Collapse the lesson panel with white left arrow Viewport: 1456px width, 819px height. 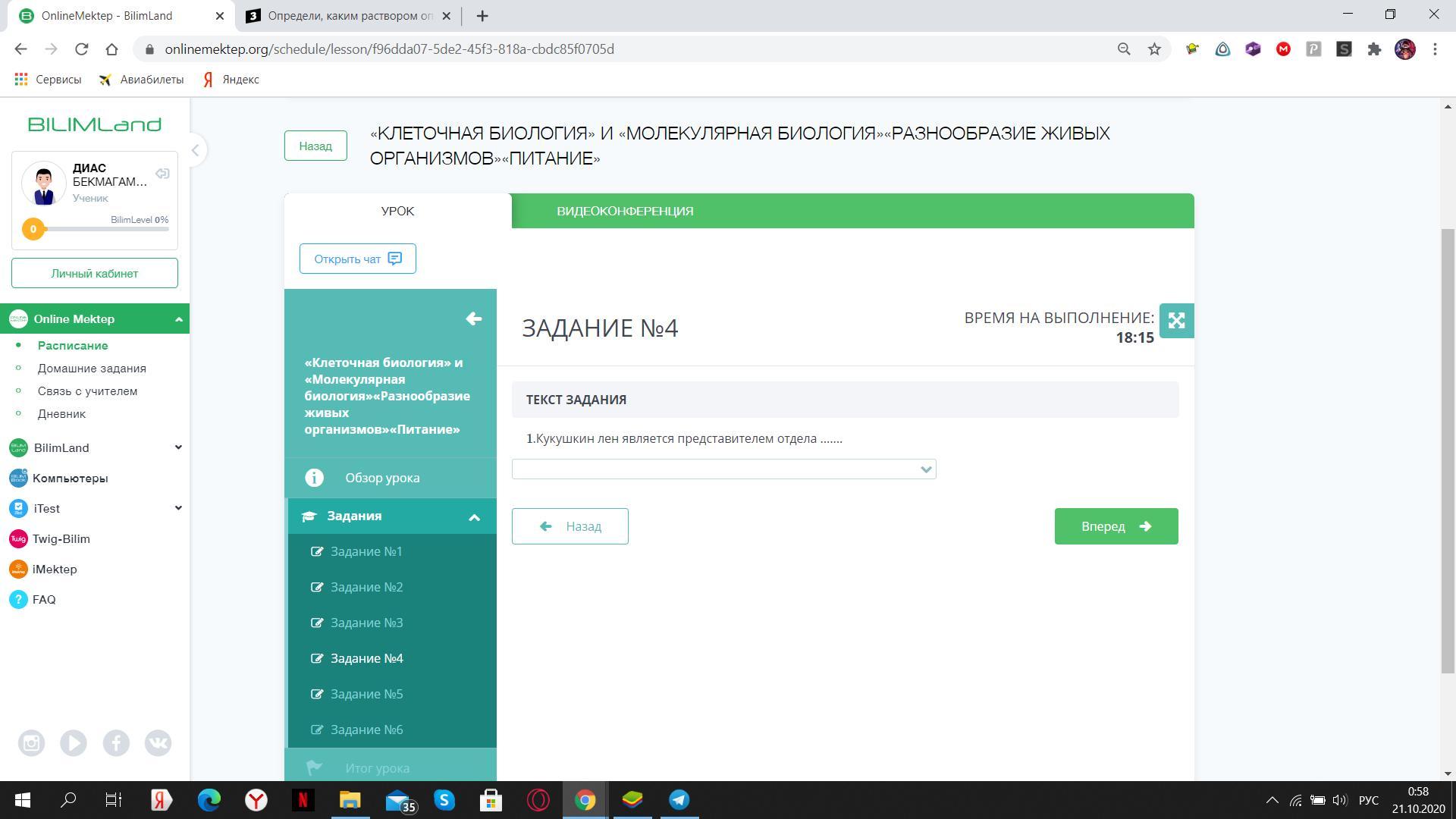click(x=473, y=318)
